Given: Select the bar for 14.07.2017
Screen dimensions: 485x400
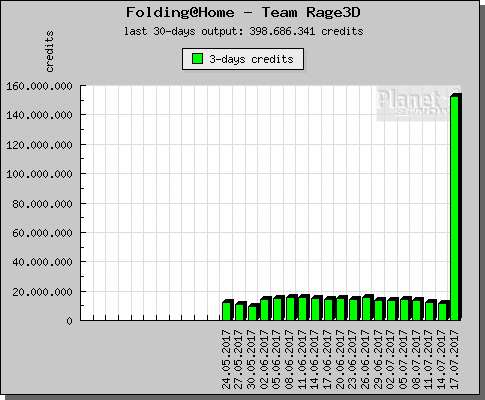Looking at the screenshot, I should point(444,310).
